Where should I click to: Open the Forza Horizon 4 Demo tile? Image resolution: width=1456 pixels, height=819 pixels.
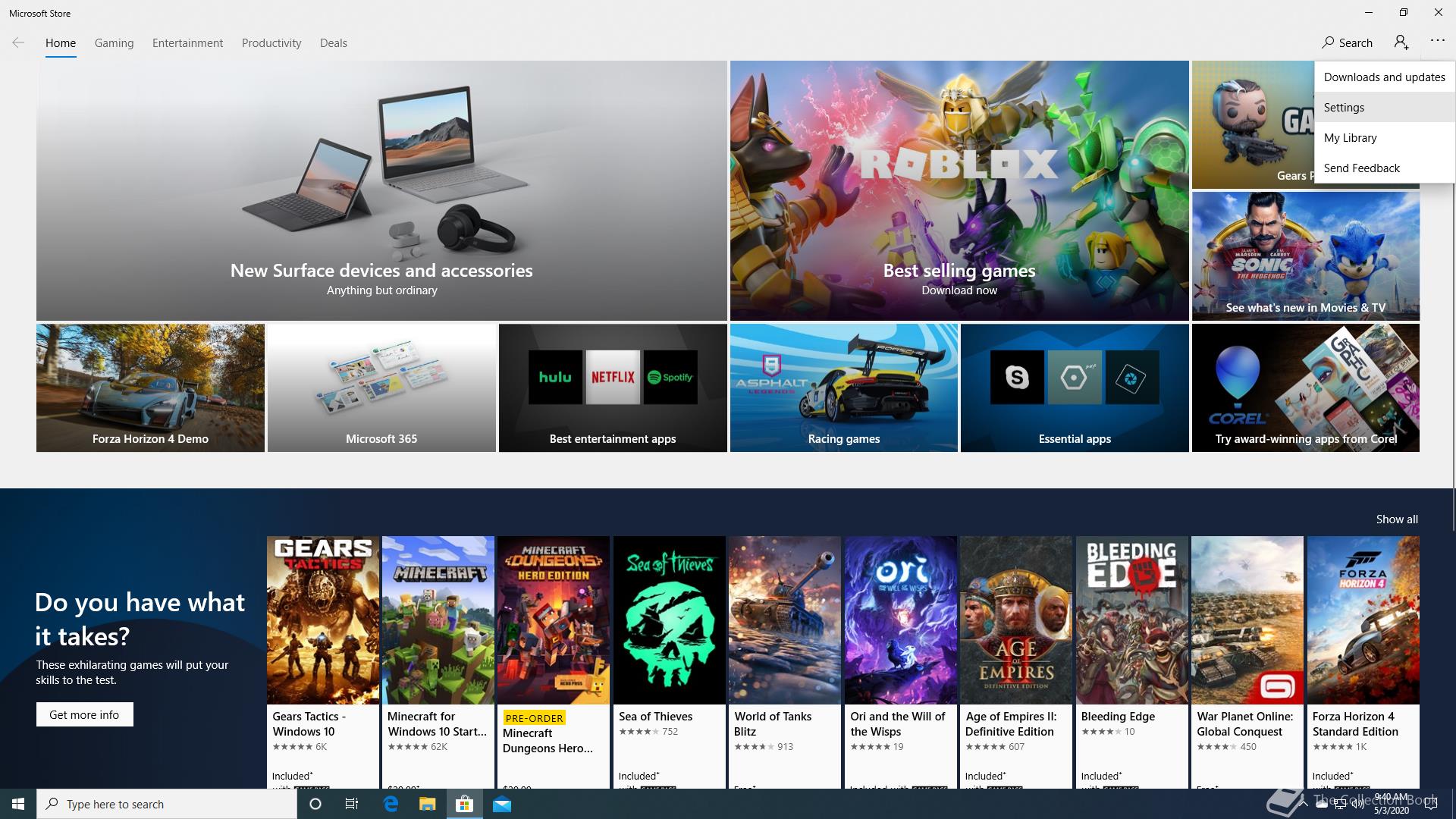coord(150,388)
